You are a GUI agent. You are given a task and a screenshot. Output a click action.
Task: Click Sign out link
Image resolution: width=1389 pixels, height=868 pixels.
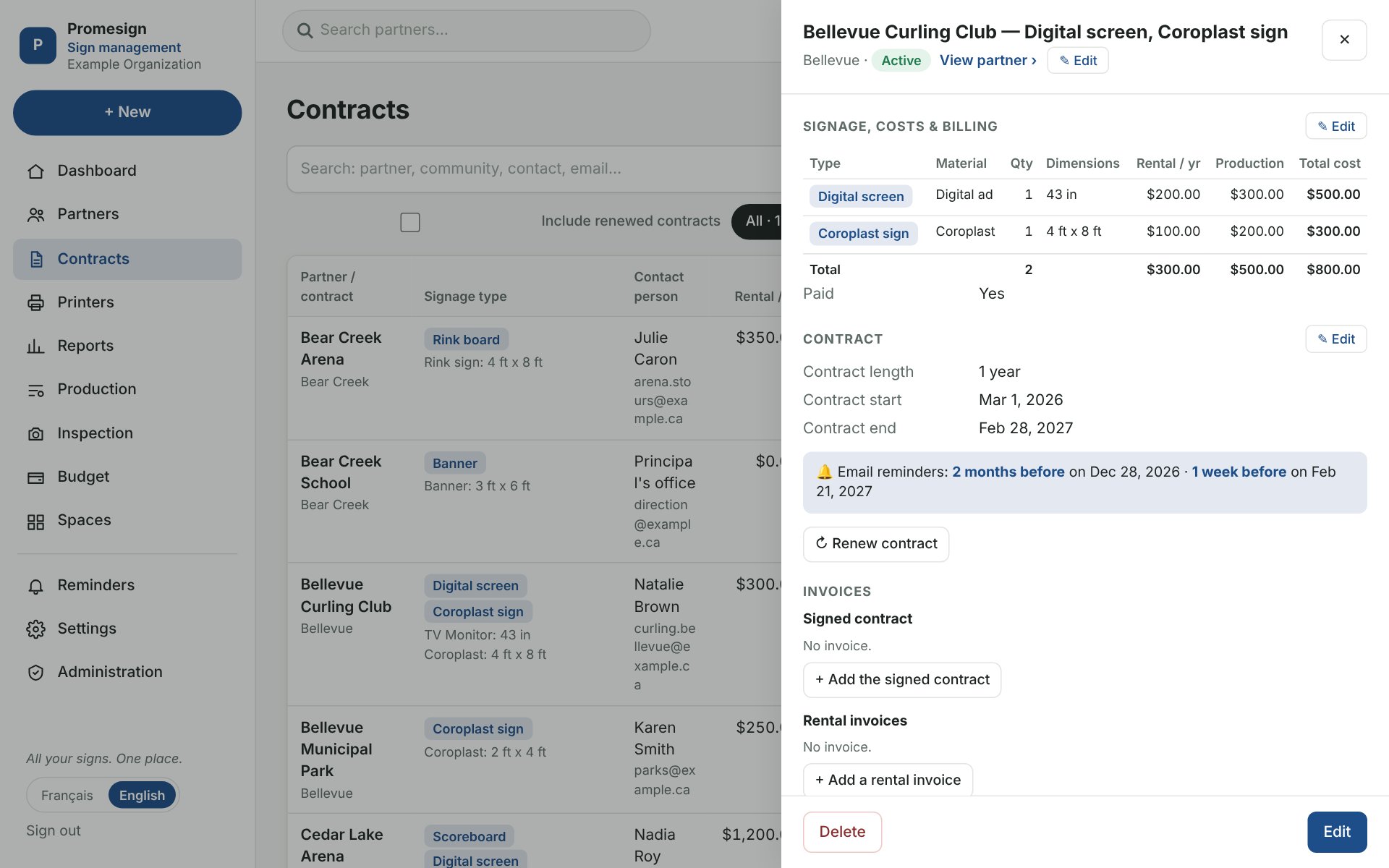coord(54,831)
